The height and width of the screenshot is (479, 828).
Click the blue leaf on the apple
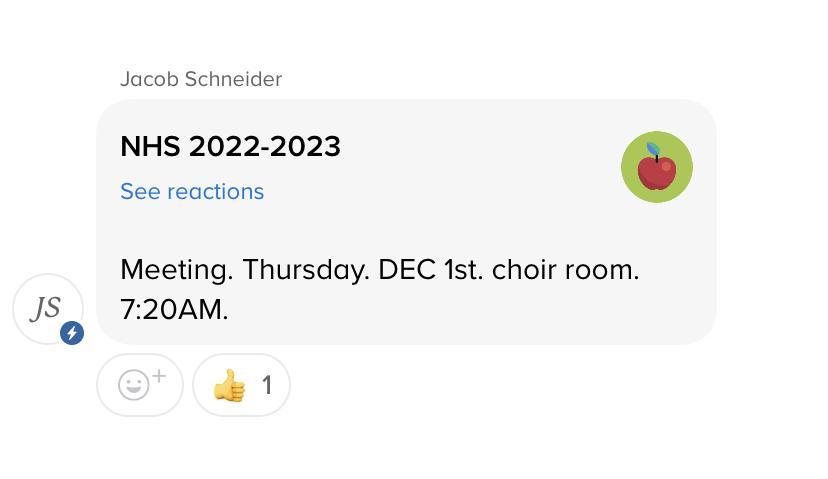[653, 151]
